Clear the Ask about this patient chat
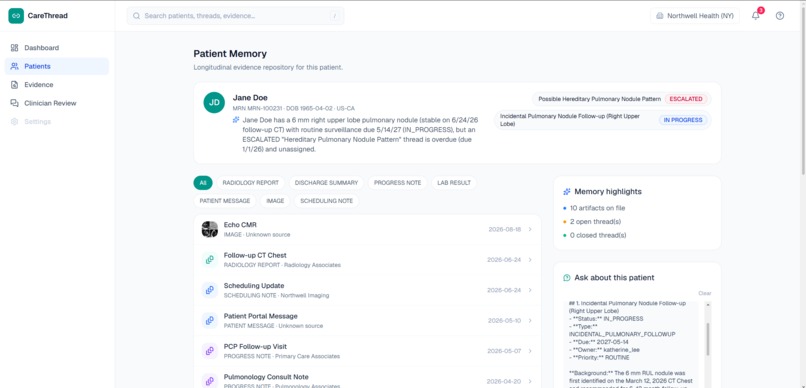 pyautogui.click(x=705, y=293)
